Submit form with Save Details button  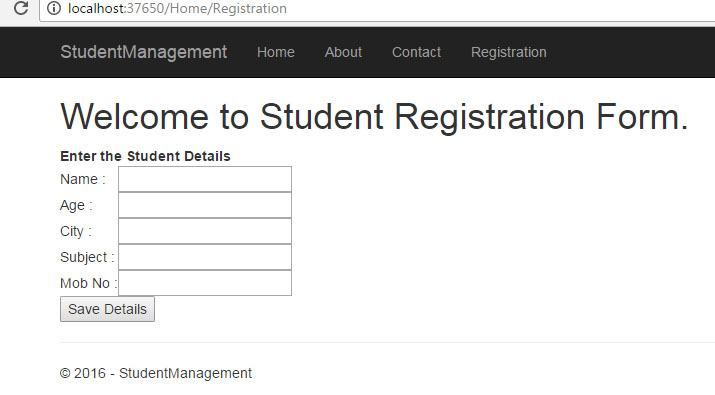107,309
